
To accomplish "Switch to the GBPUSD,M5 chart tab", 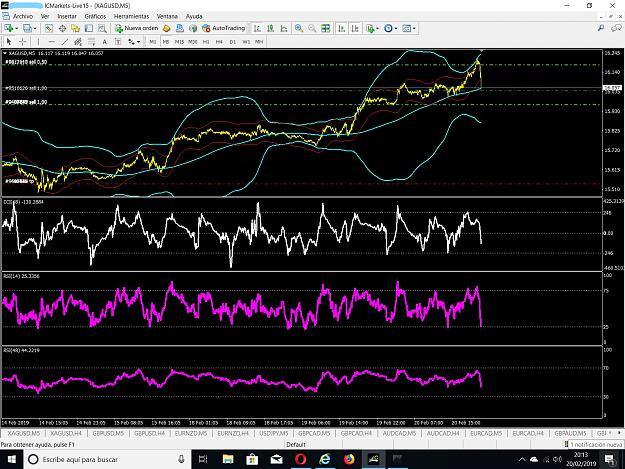I will pos(108,433).
